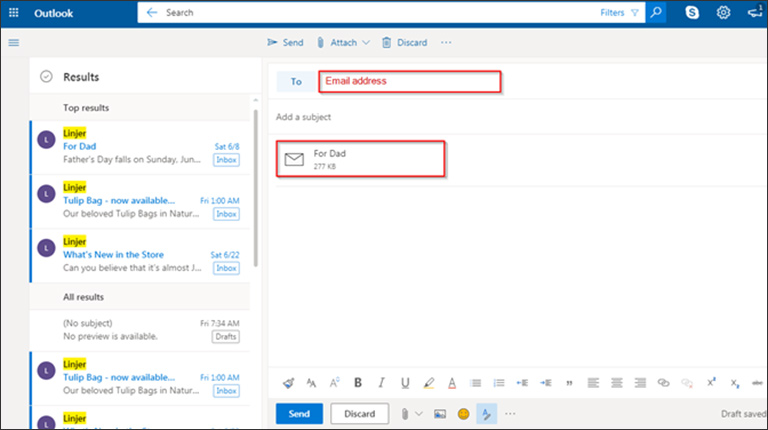Open more options in the top toolbar
This screenshot has width=768, height=430.
(x=446, y=43)
